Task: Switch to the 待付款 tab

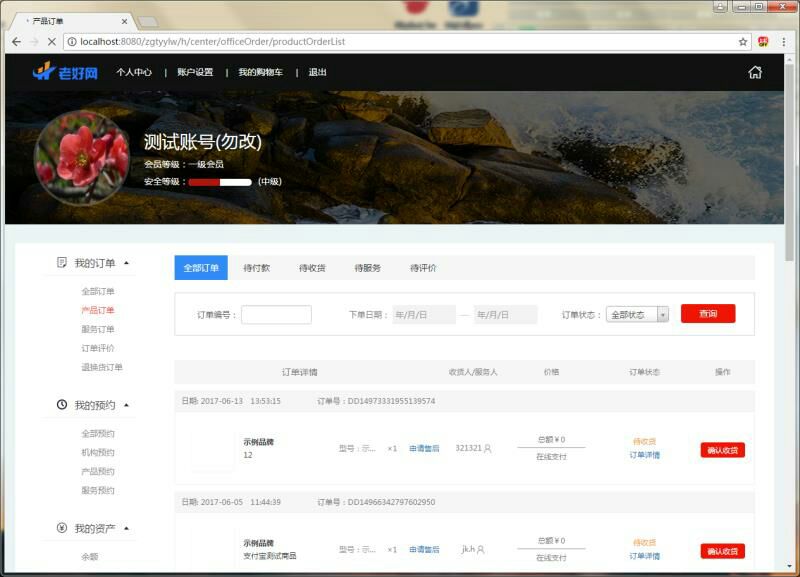Action: click(x=257, y=268)
